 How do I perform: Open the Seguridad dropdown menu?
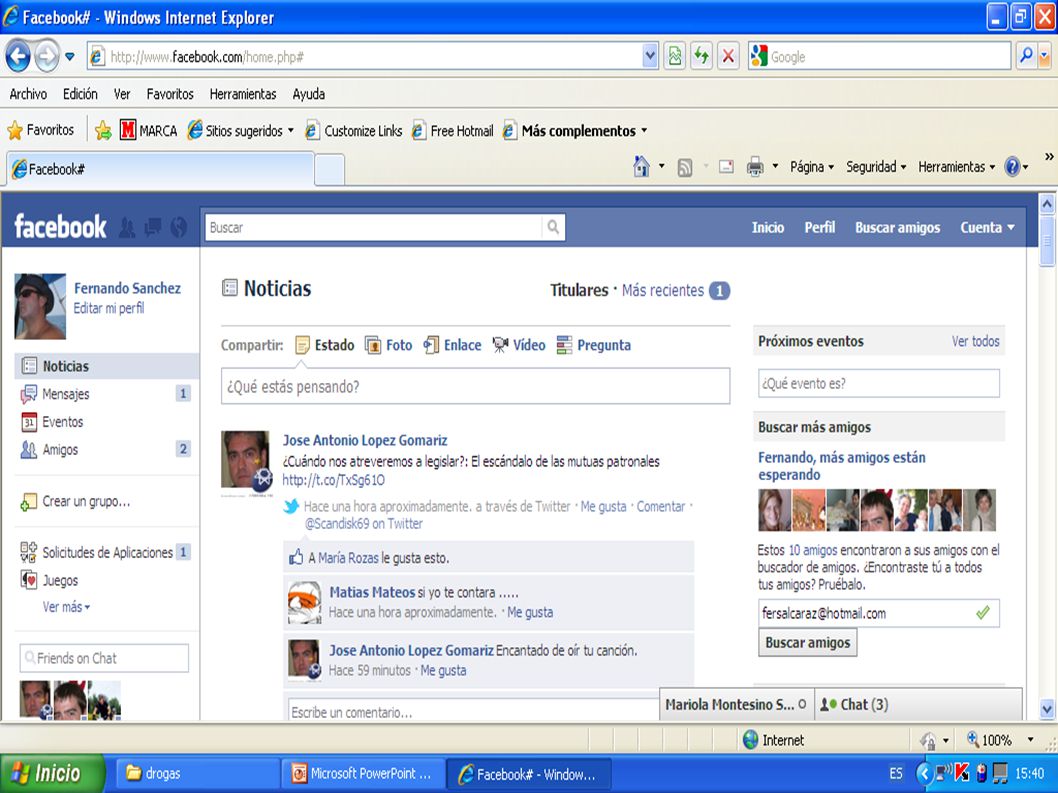876,167
